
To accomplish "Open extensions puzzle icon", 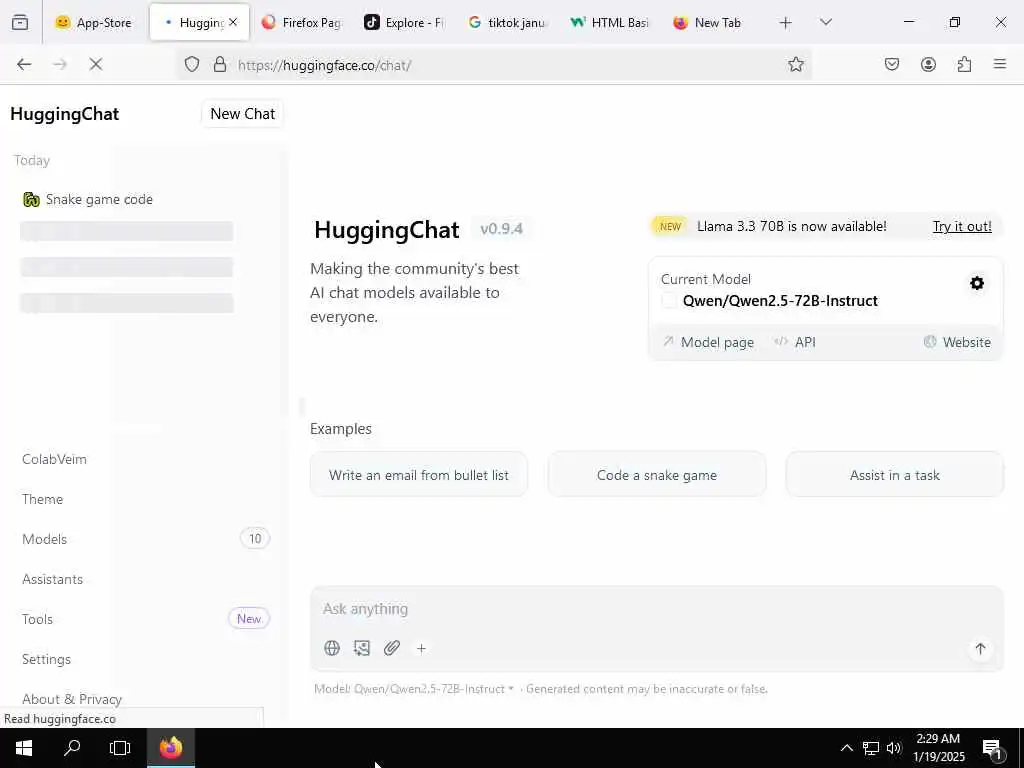I will tap(964, 64).
